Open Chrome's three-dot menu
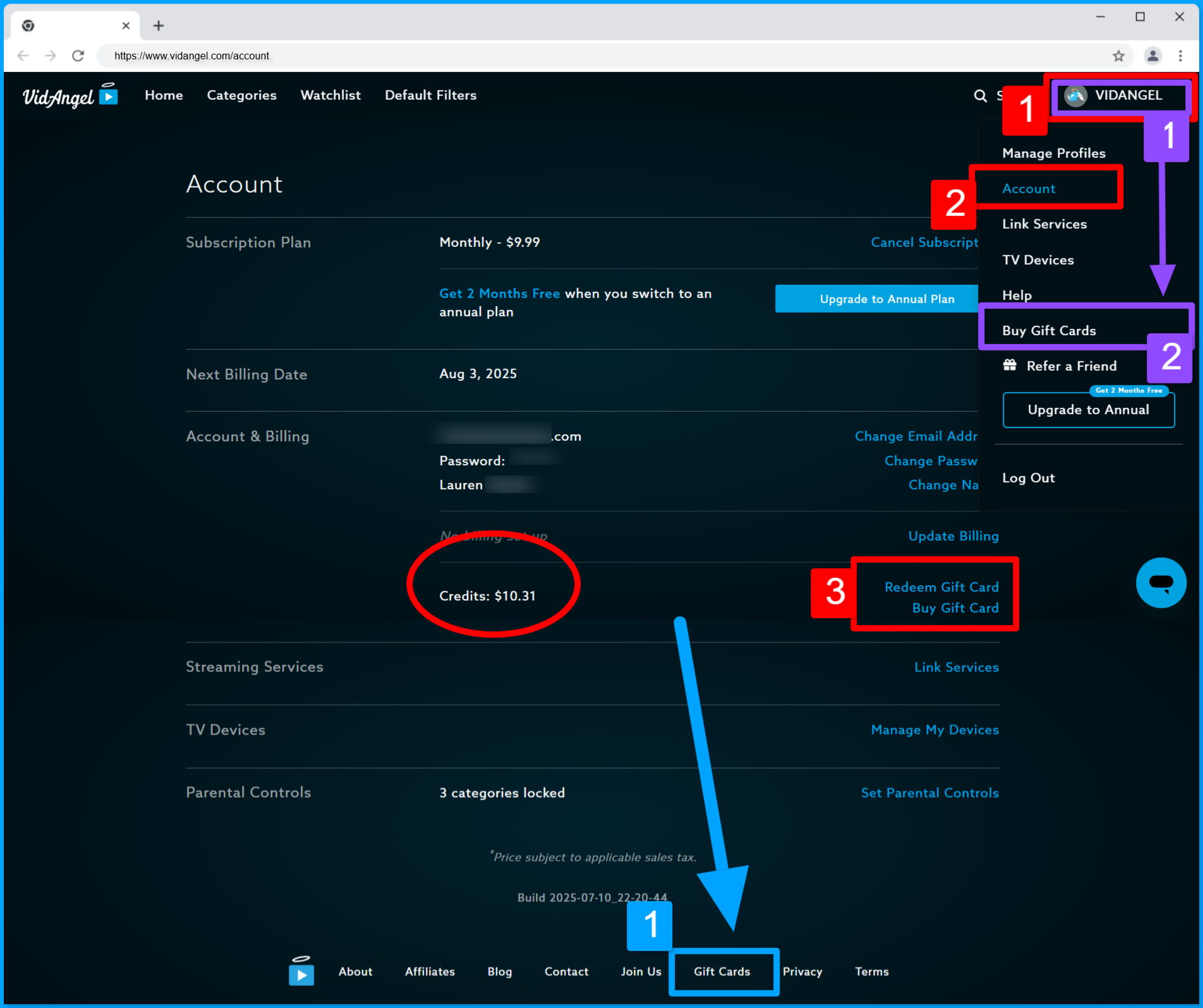The width and height of the screenshot is (1203, 1008). click(x=1181, y=56)
